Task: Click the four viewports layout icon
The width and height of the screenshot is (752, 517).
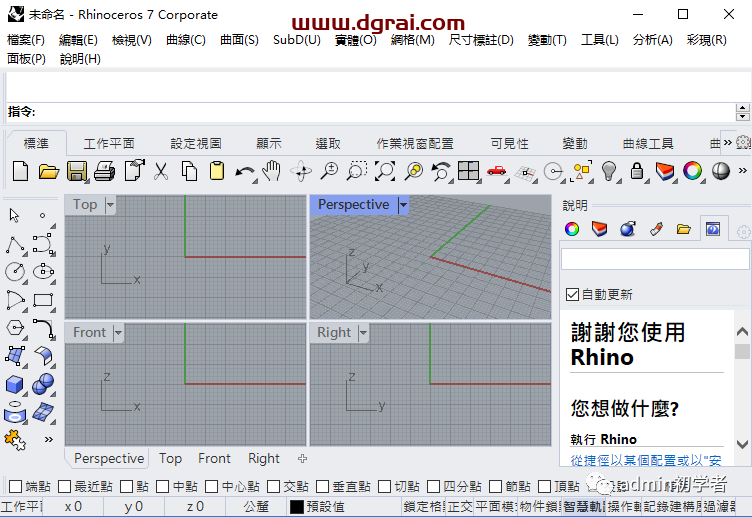Action: point(468,171)
